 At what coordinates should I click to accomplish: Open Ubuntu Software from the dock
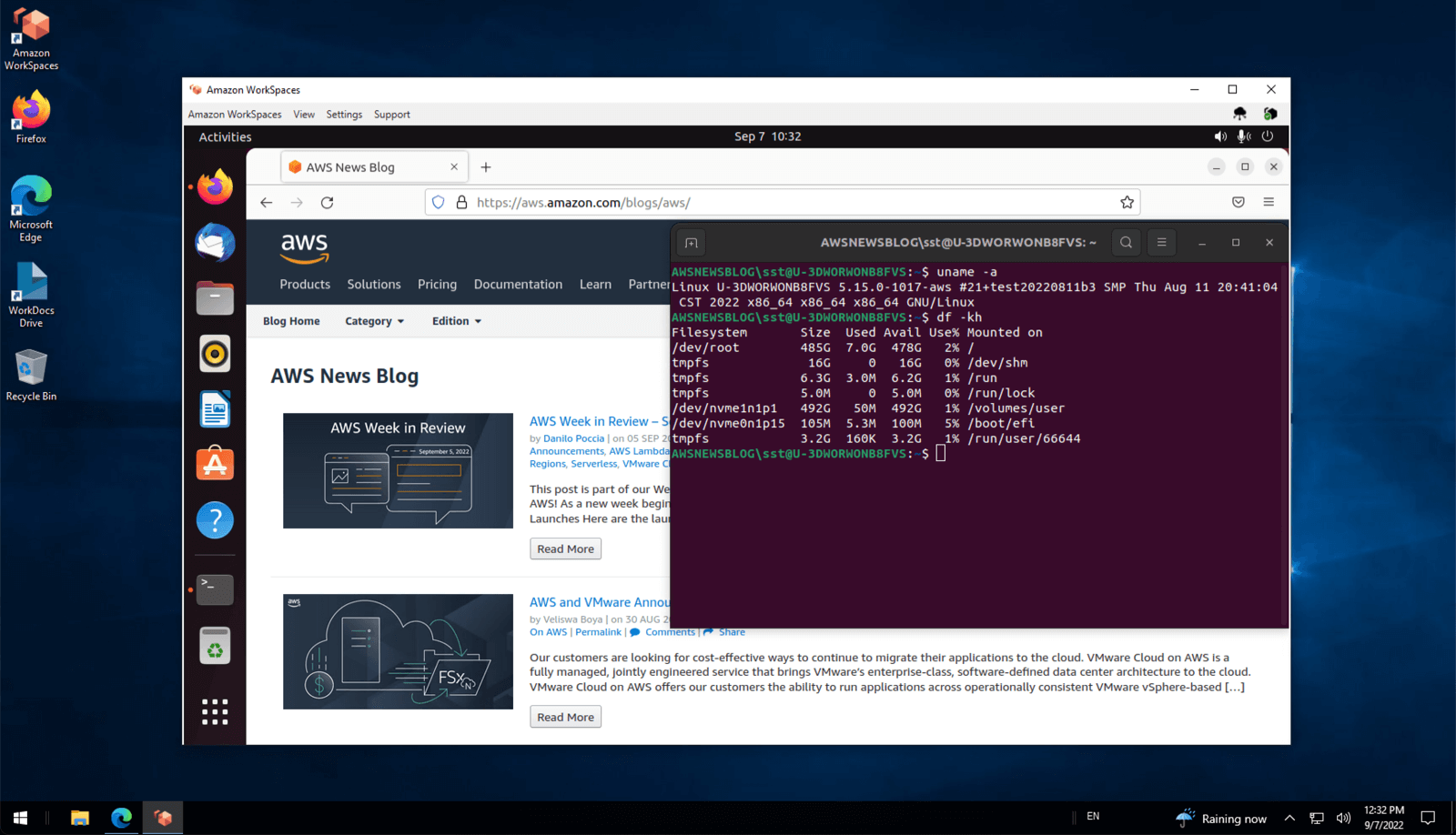(215, 464)
